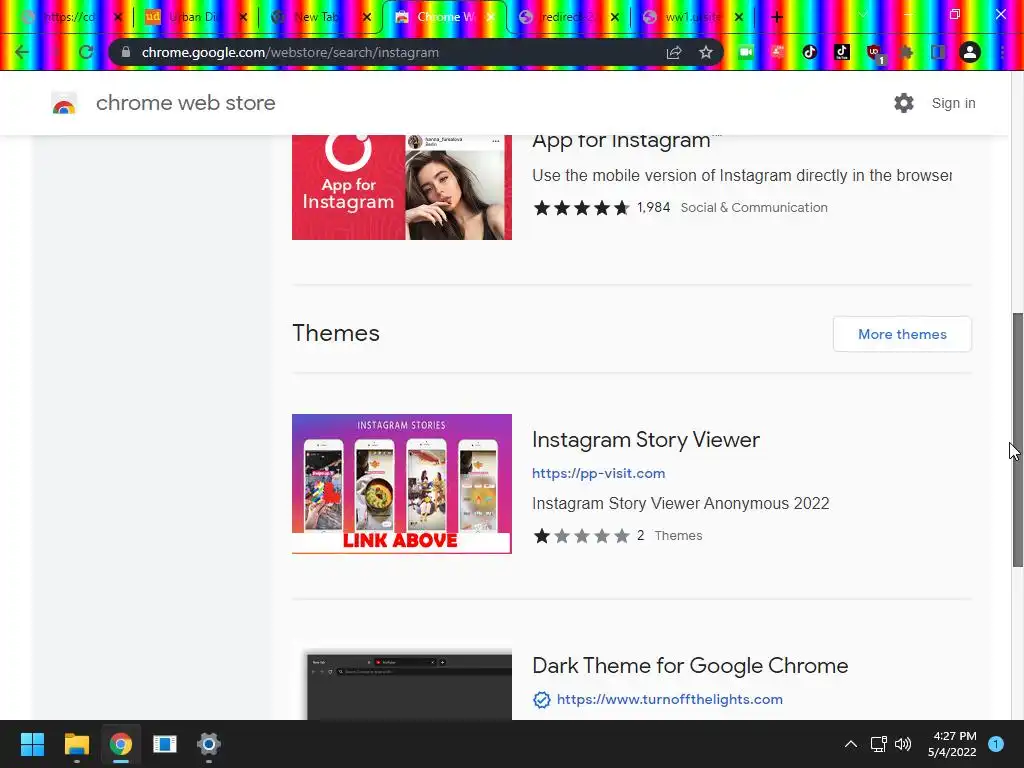
Task: Open the square TikTok extension icon
Action: click(842, 52)
